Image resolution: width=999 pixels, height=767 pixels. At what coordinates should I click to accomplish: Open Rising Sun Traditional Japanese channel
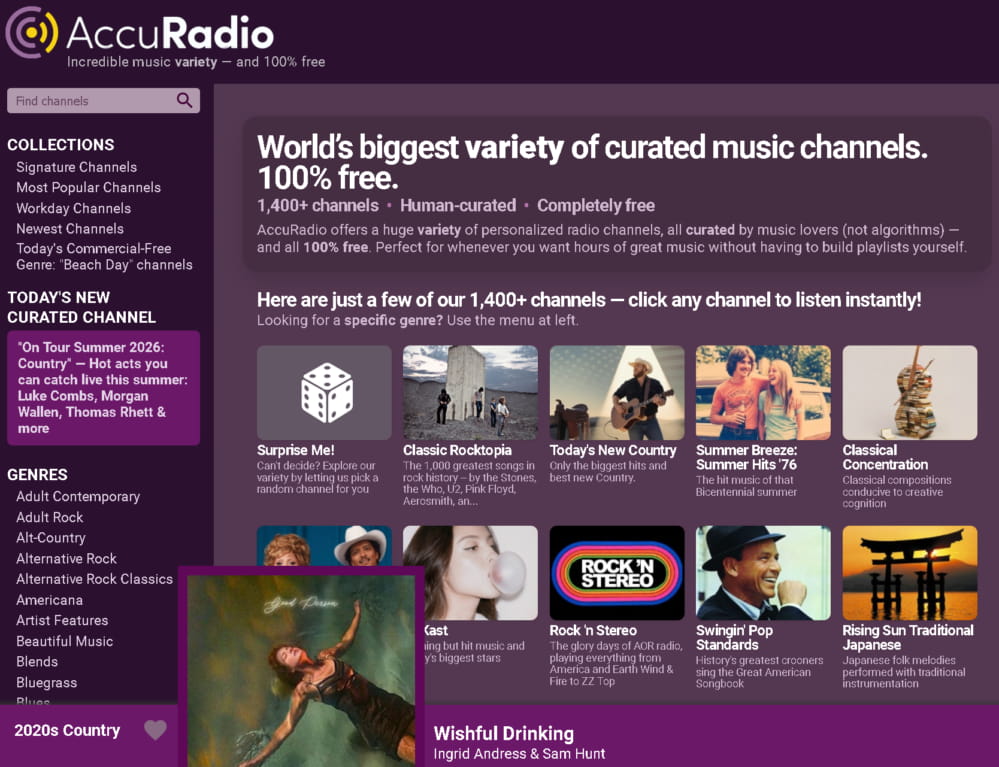(910, 573)
